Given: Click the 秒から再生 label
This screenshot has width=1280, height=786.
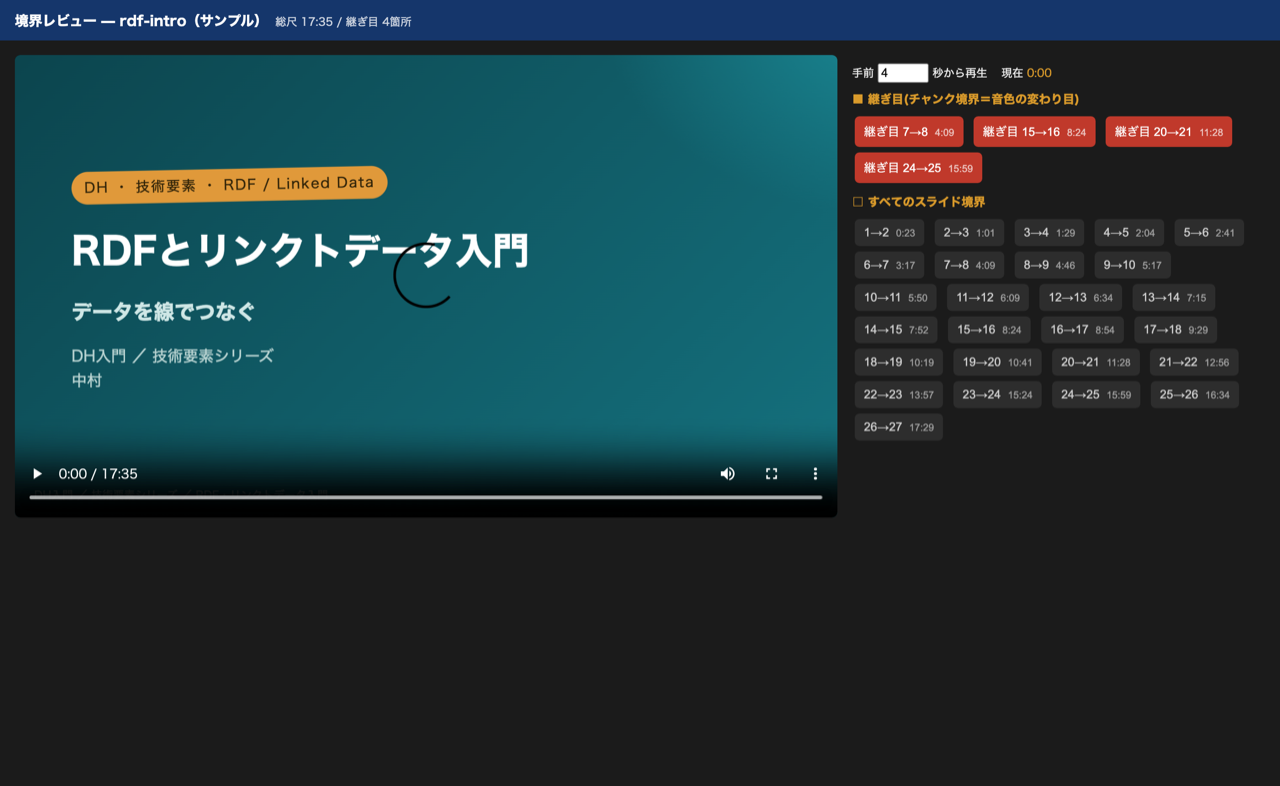Looking at the screenshot, I should point(960,73).
